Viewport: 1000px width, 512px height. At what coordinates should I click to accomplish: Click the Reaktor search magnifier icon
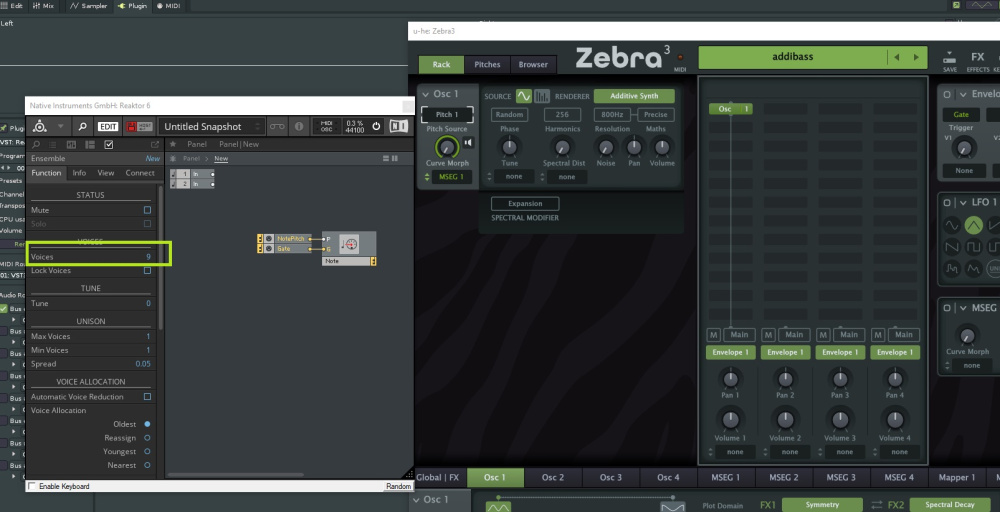point(82,126)
